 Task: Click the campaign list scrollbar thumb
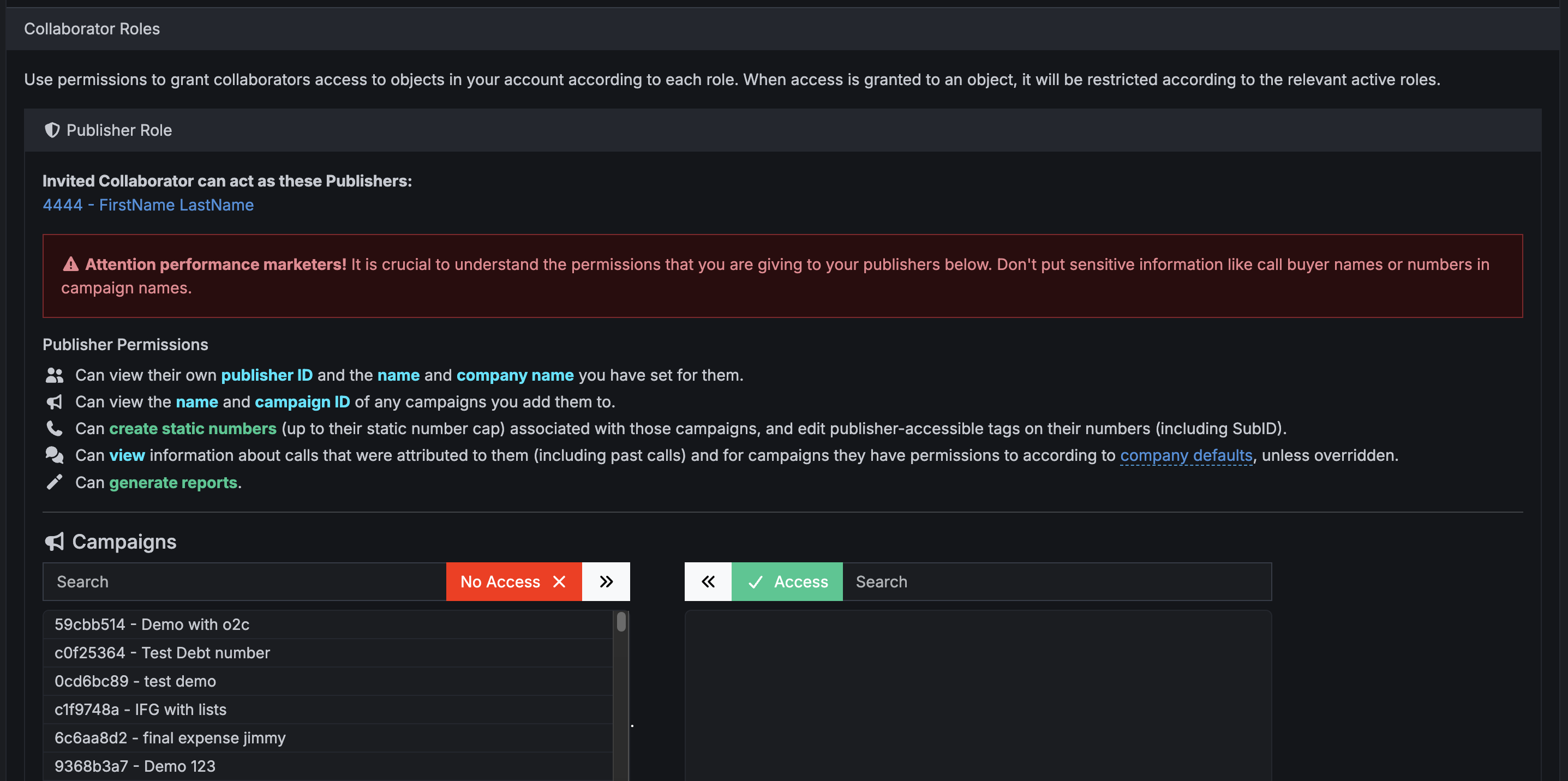(621, 622)
